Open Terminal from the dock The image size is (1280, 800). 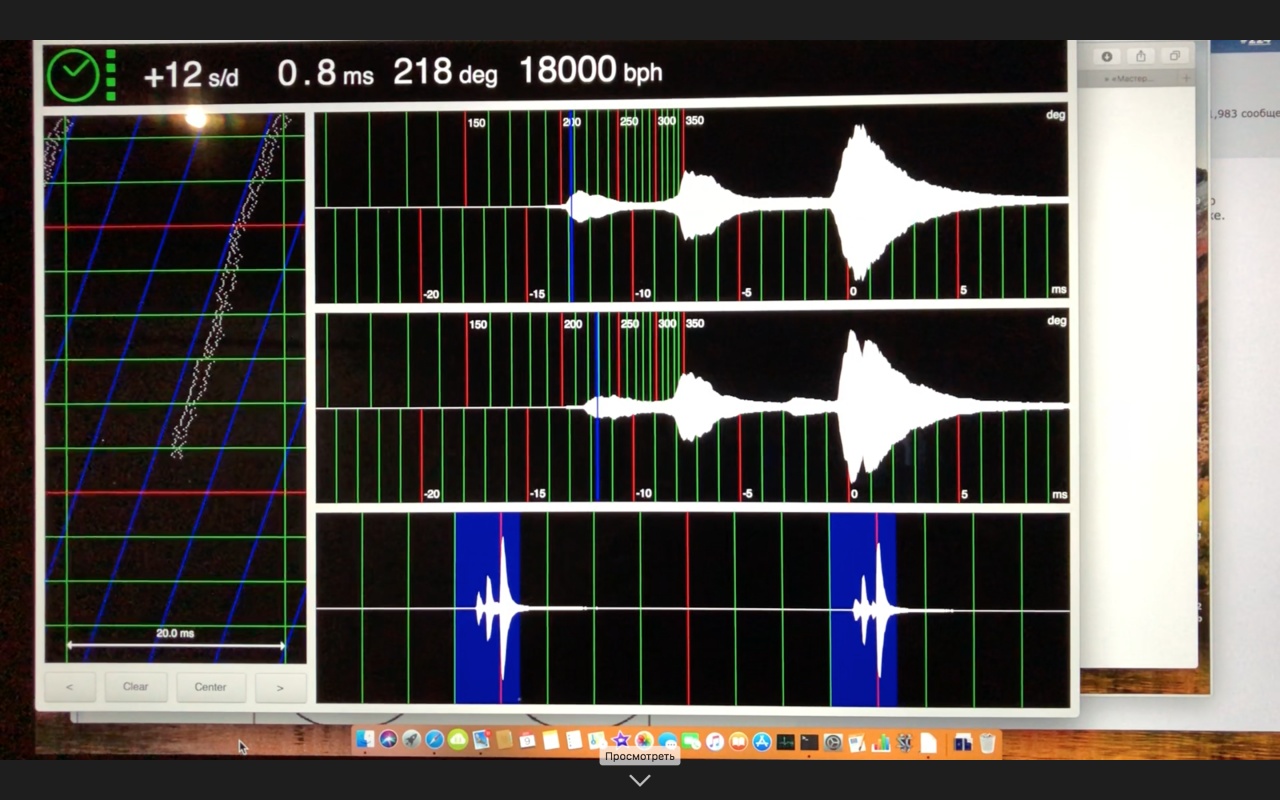[x=809, y=741]
